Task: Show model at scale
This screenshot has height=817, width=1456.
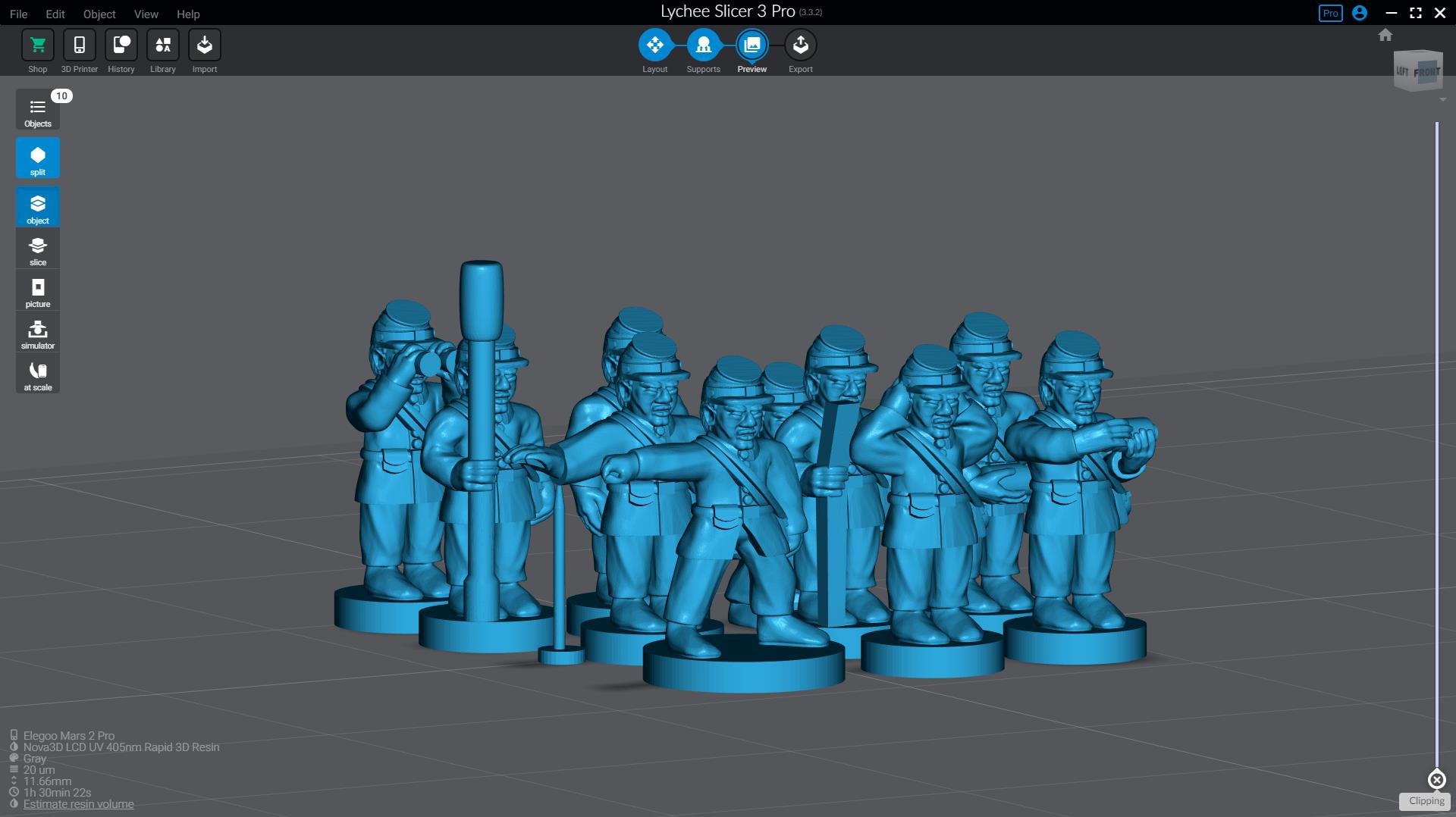Action: pyautogui.click(x=38, y=374)
